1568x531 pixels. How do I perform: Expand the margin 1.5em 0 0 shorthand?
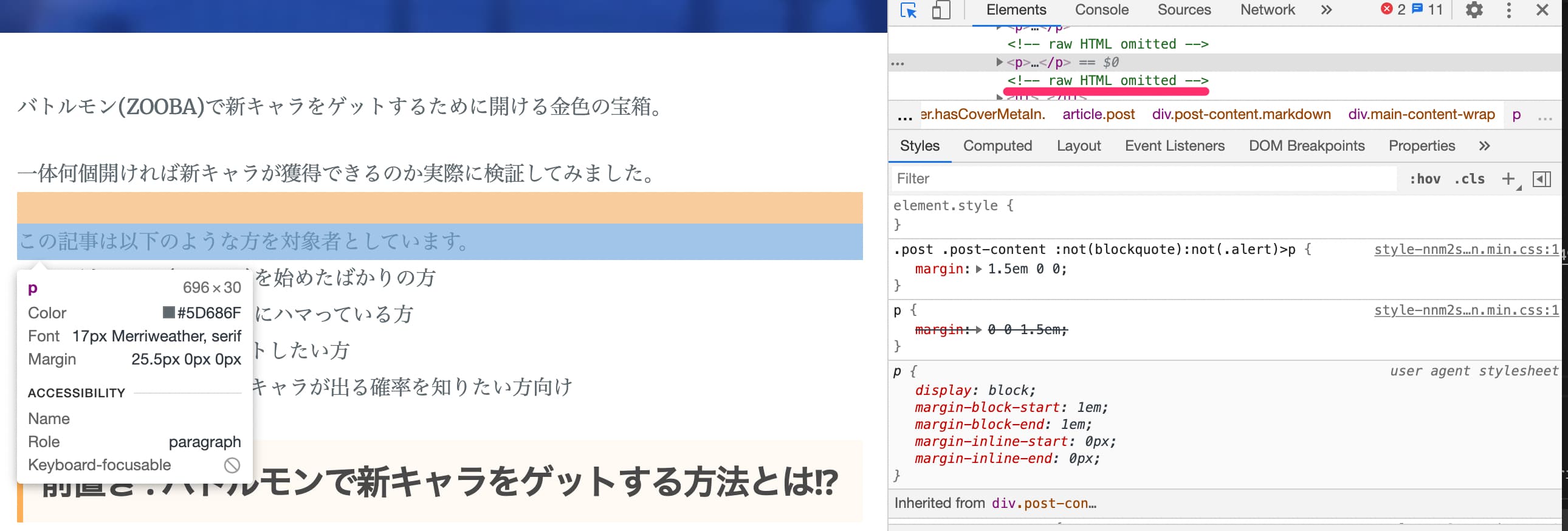pyautogui.click(x=978, y=269)
